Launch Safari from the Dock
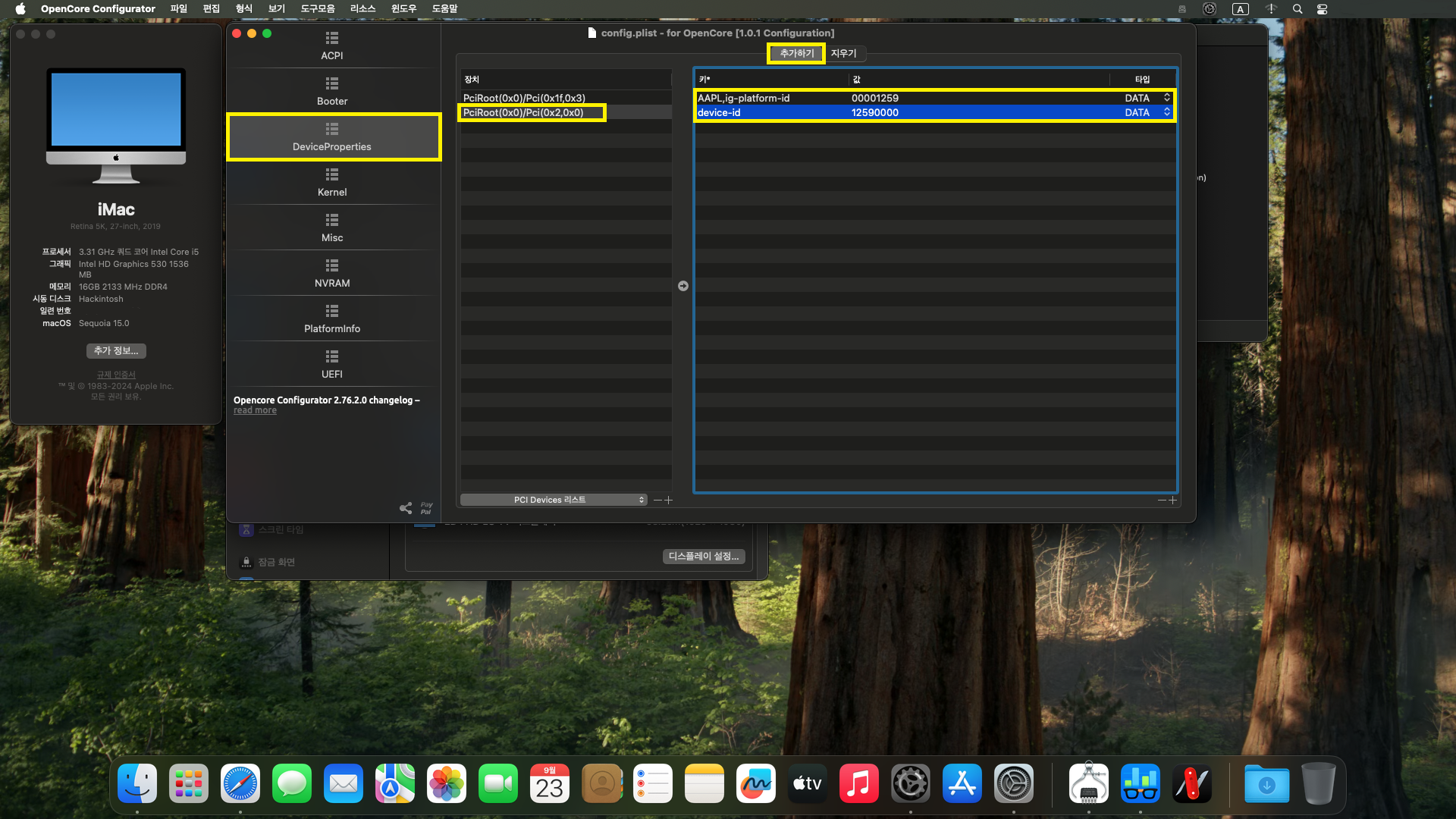 240,783
